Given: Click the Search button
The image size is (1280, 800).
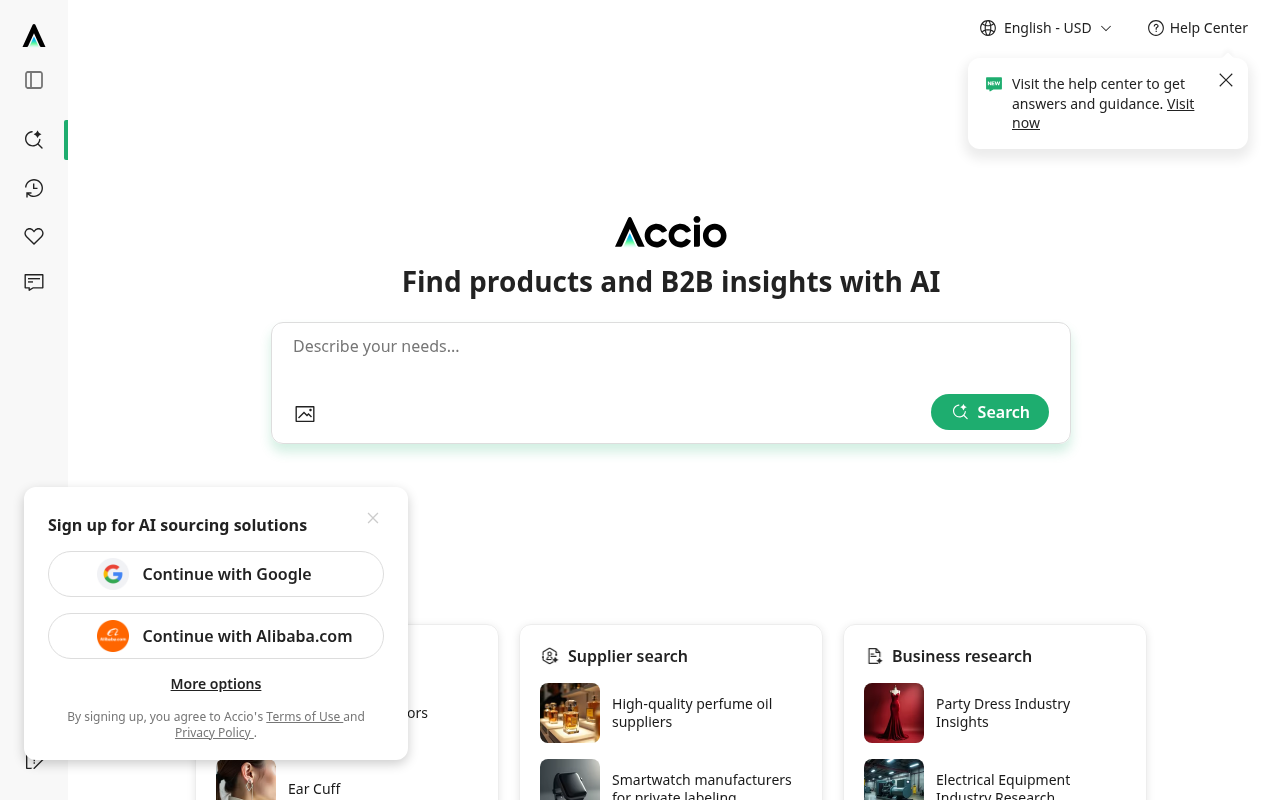Looking at the screenshot, I should (x=989, y=412).
